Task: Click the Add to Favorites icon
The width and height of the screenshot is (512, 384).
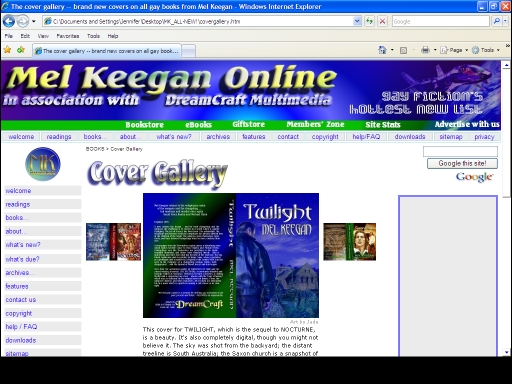Action: [x=21, y=50]
